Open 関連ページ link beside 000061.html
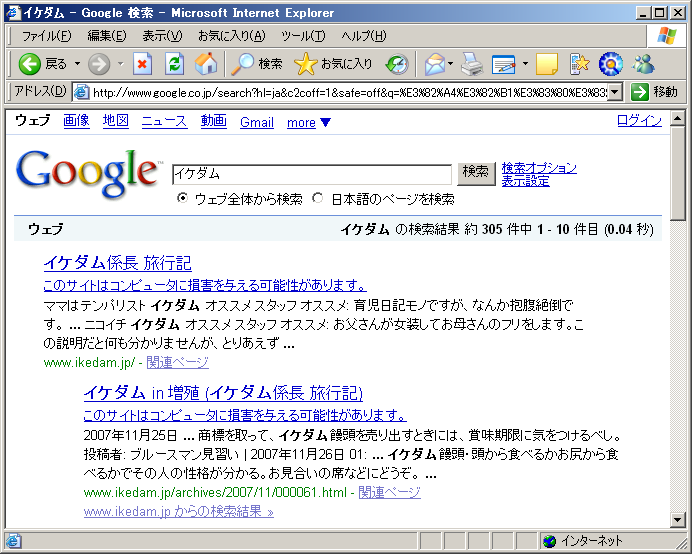This screenshot has width=692, height=554. (x=390, y=492)
